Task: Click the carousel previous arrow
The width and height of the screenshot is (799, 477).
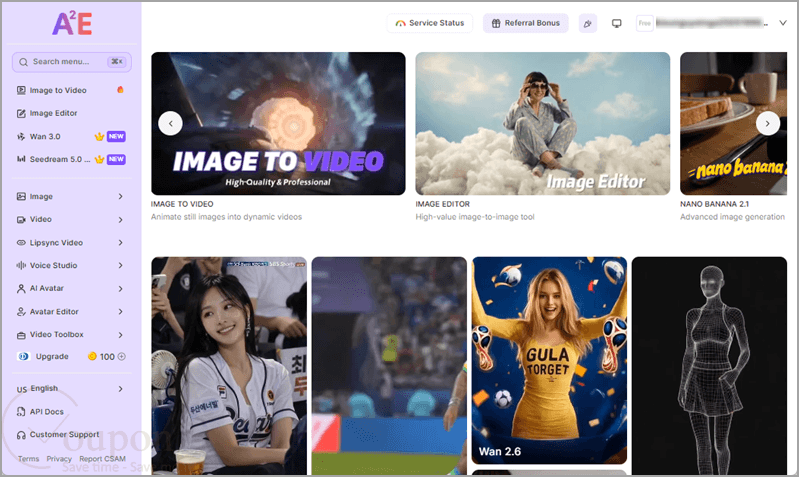Action: [170, 123]
